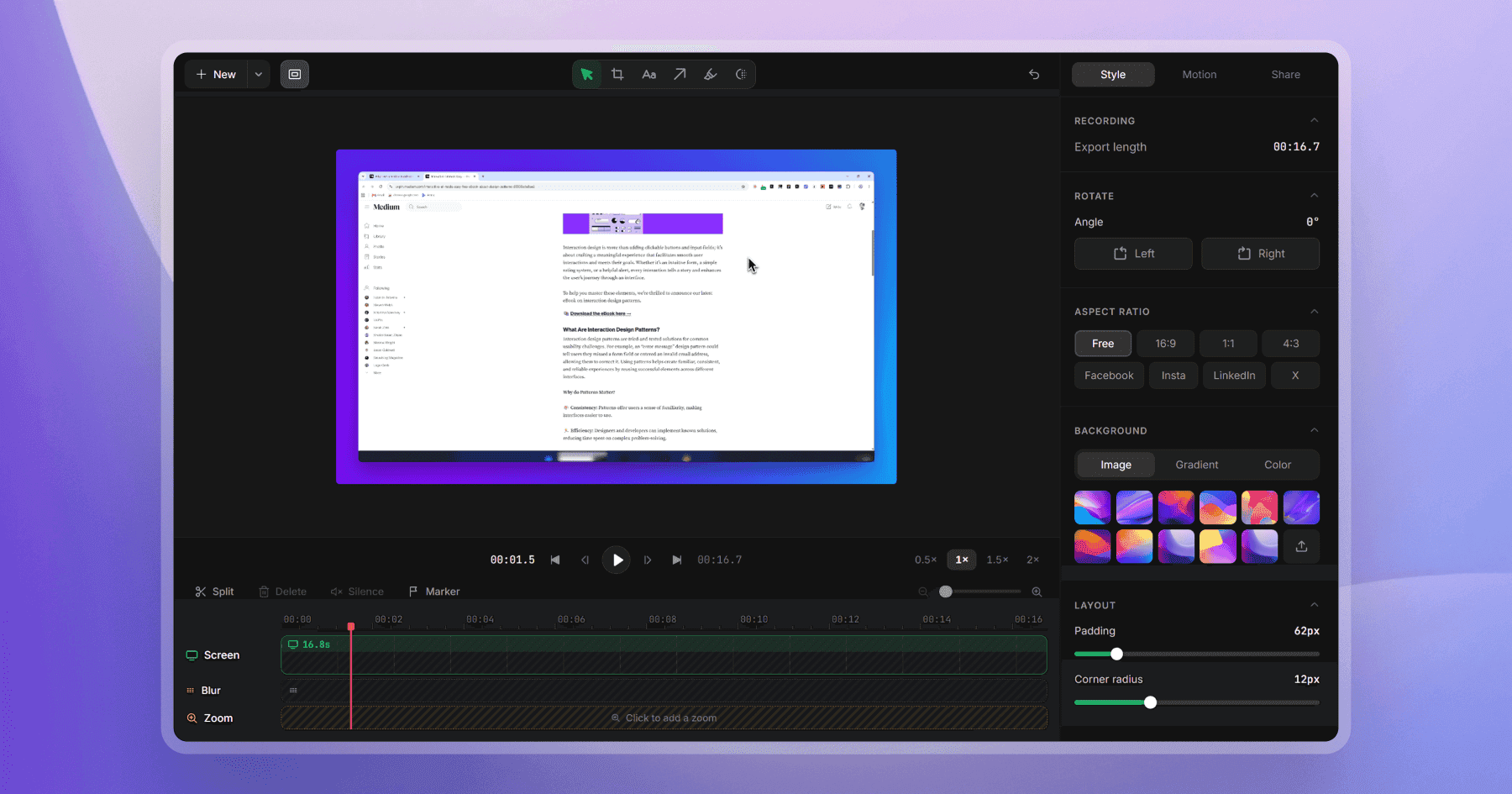Screen dimensions: 1512x794
Task: Click the timeline zoom out magnifier
Action: tap(923, 592)
